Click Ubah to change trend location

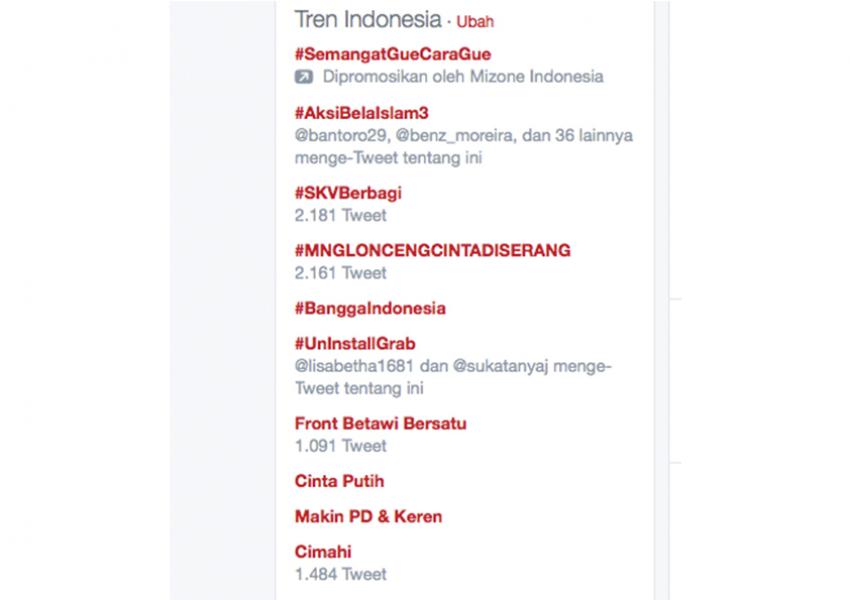point(475,22)
